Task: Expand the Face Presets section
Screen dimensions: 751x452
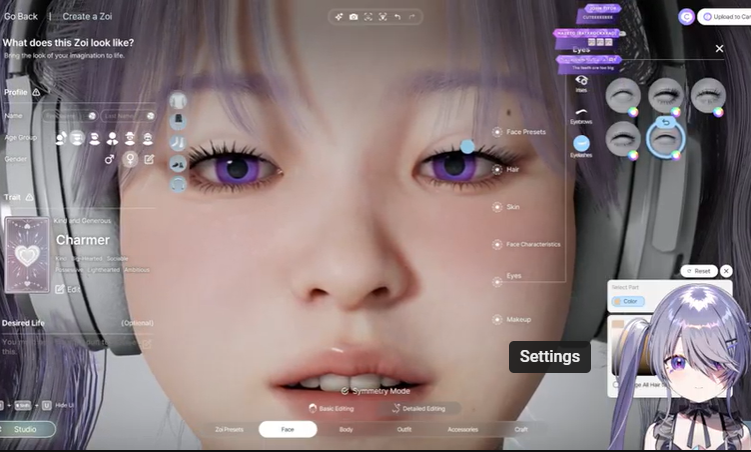Action: tap(497, 132)
